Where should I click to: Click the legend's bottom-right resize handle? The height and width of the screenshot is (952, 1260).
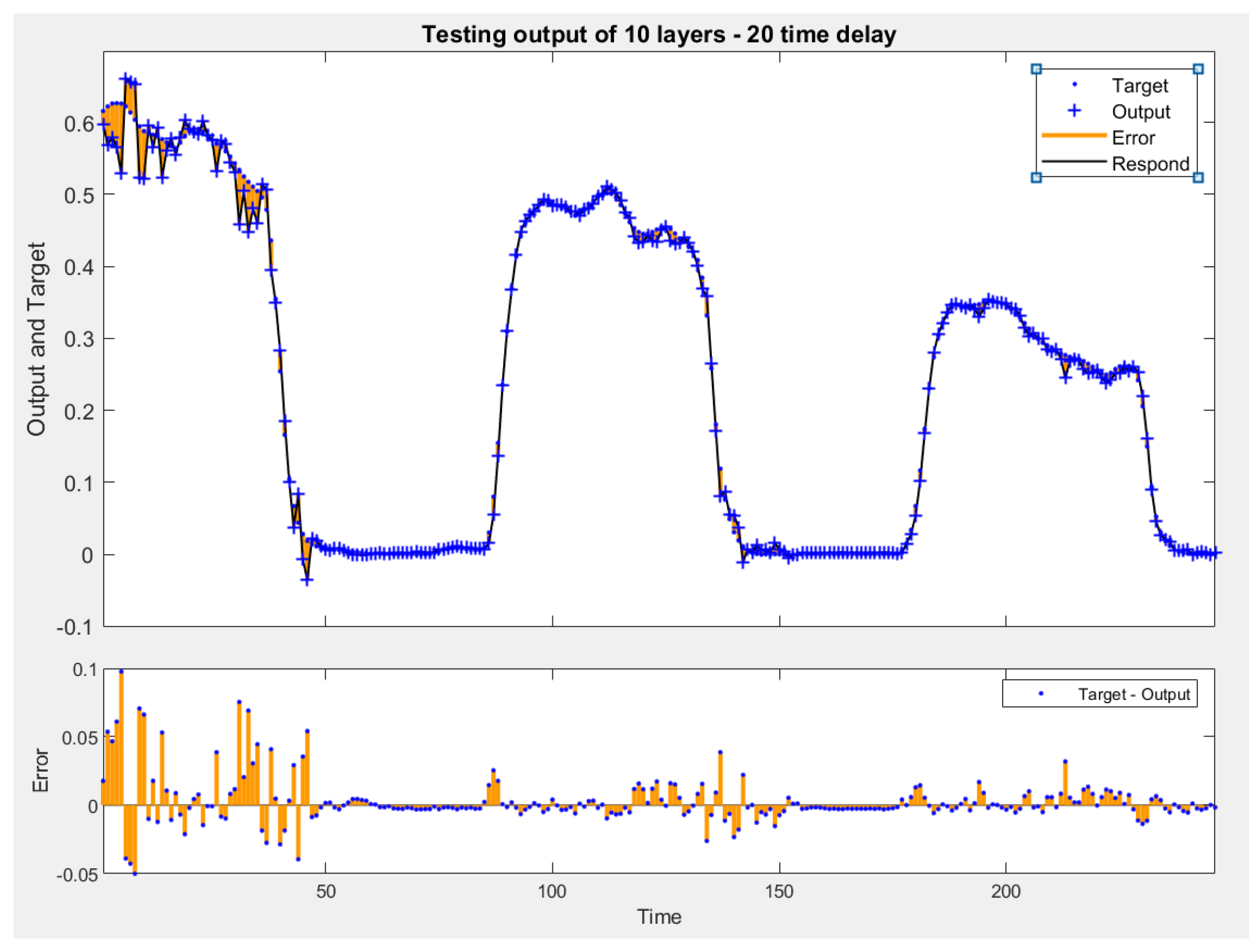pyautogui.click(x=1198, y=178)
